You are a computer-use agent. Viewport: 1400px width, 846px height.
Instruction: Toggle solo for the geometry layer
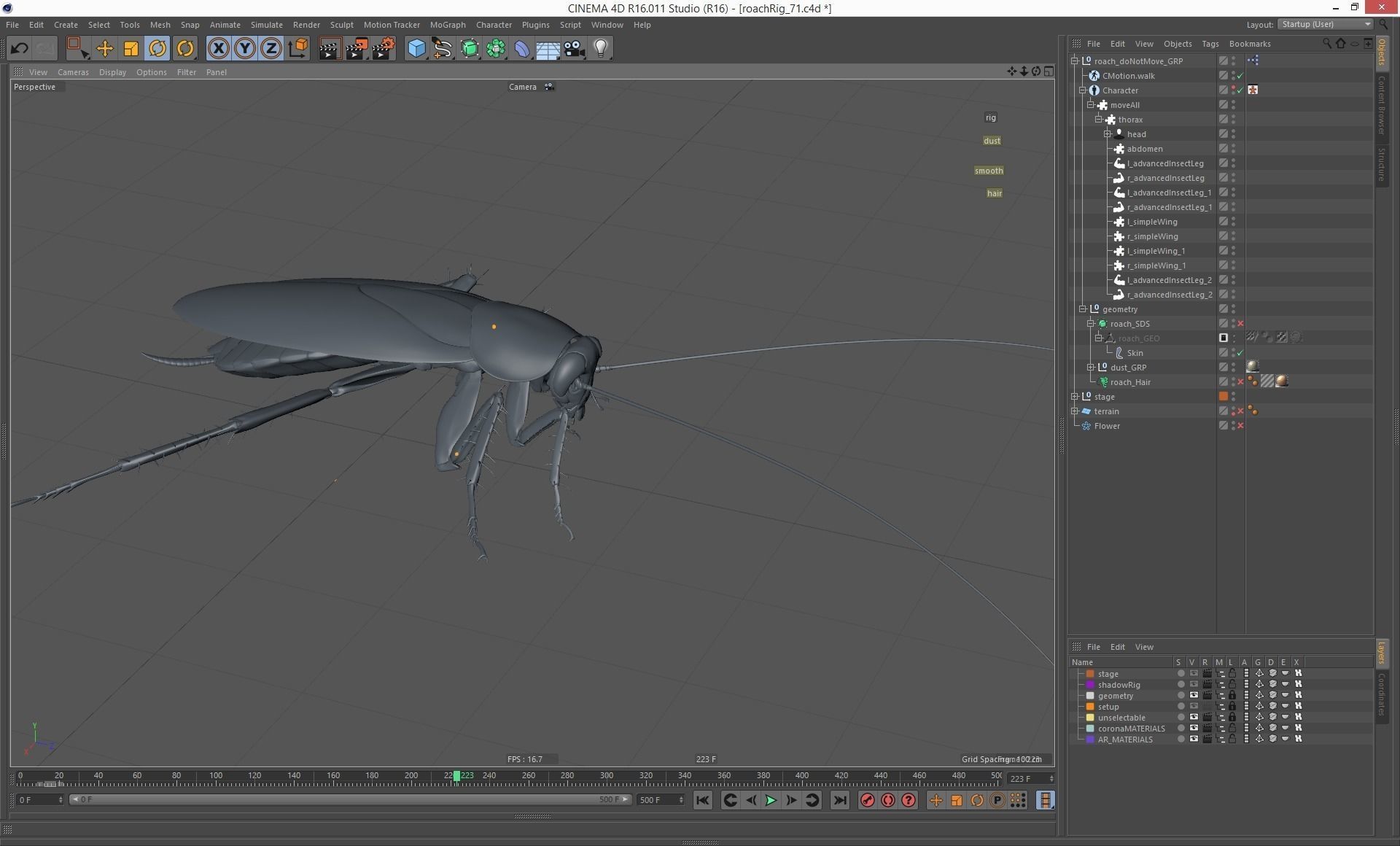[x=1181, y=696]
